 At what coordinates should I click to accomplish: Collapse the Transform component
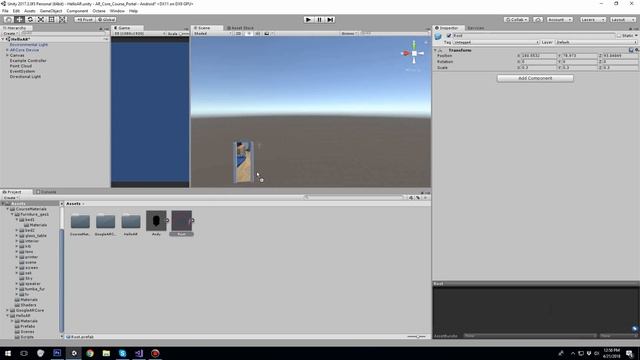pyautogui.click(x=436, y=50)
